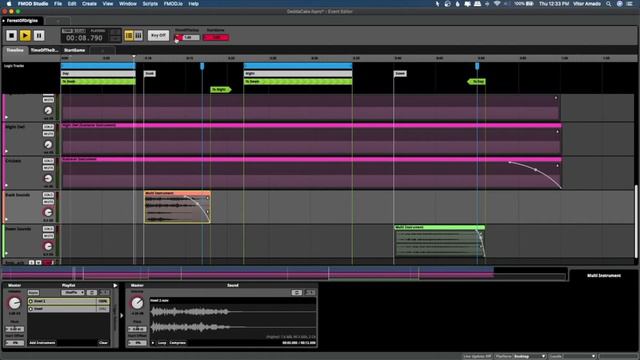
Task: Click Clear button in playlist
Action: point(103,343)
